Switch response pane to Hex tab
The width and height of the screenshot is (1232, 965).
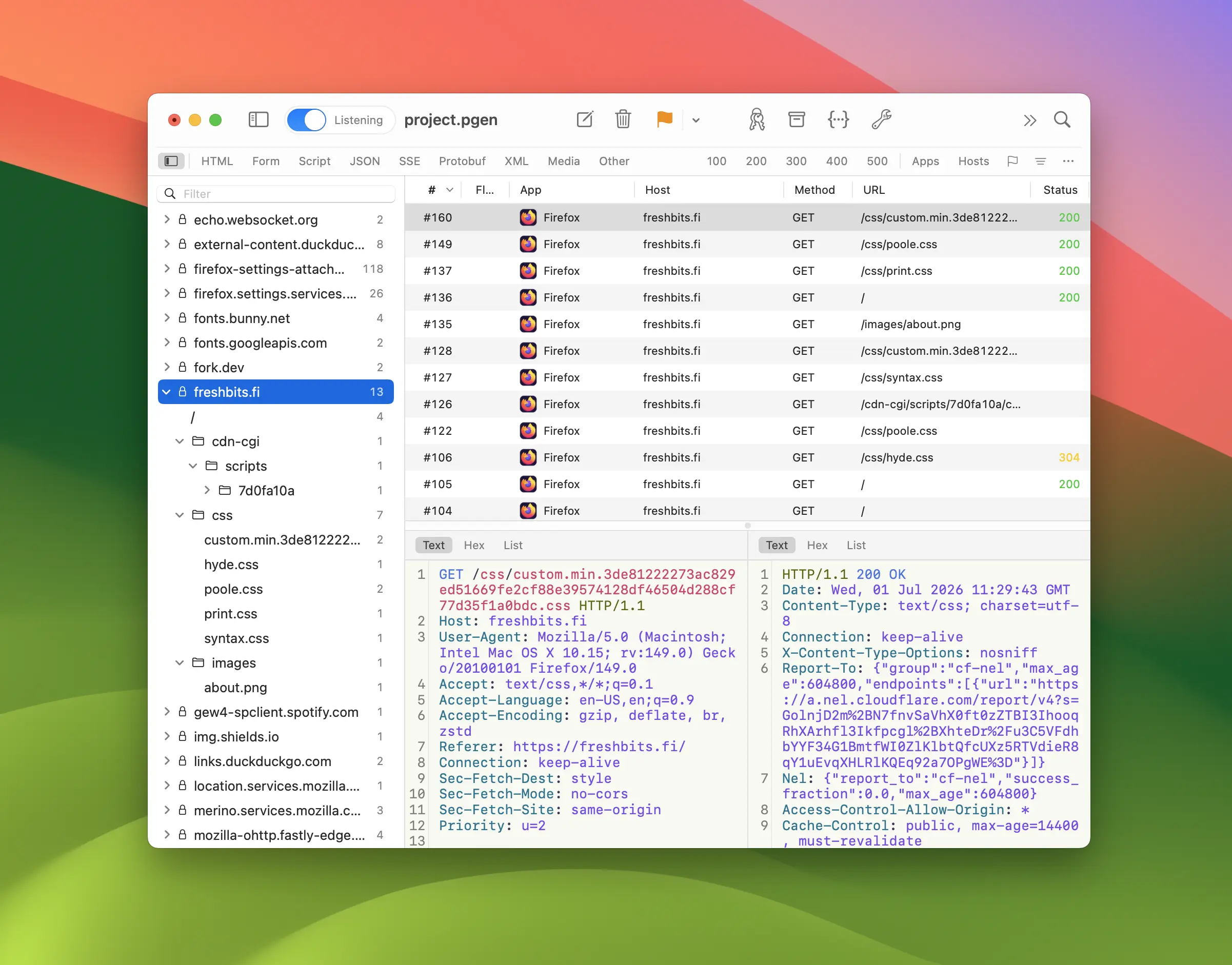817,545
